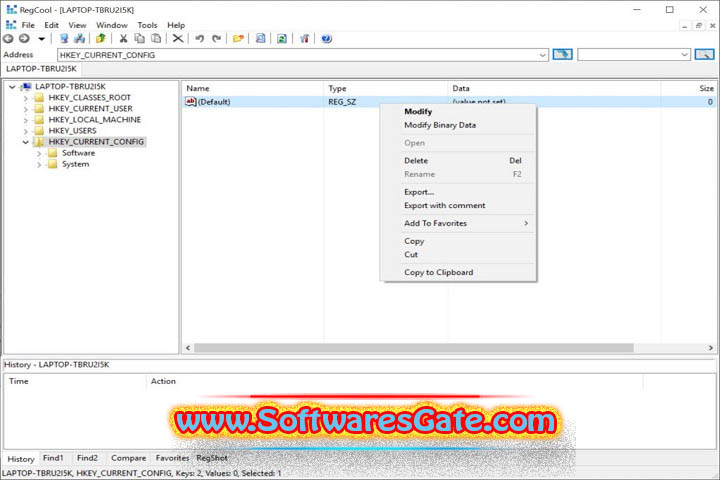This screenshot has width=720, height=480.
Task: Switch to the Compare bottom tab
Action: point(129,458)
